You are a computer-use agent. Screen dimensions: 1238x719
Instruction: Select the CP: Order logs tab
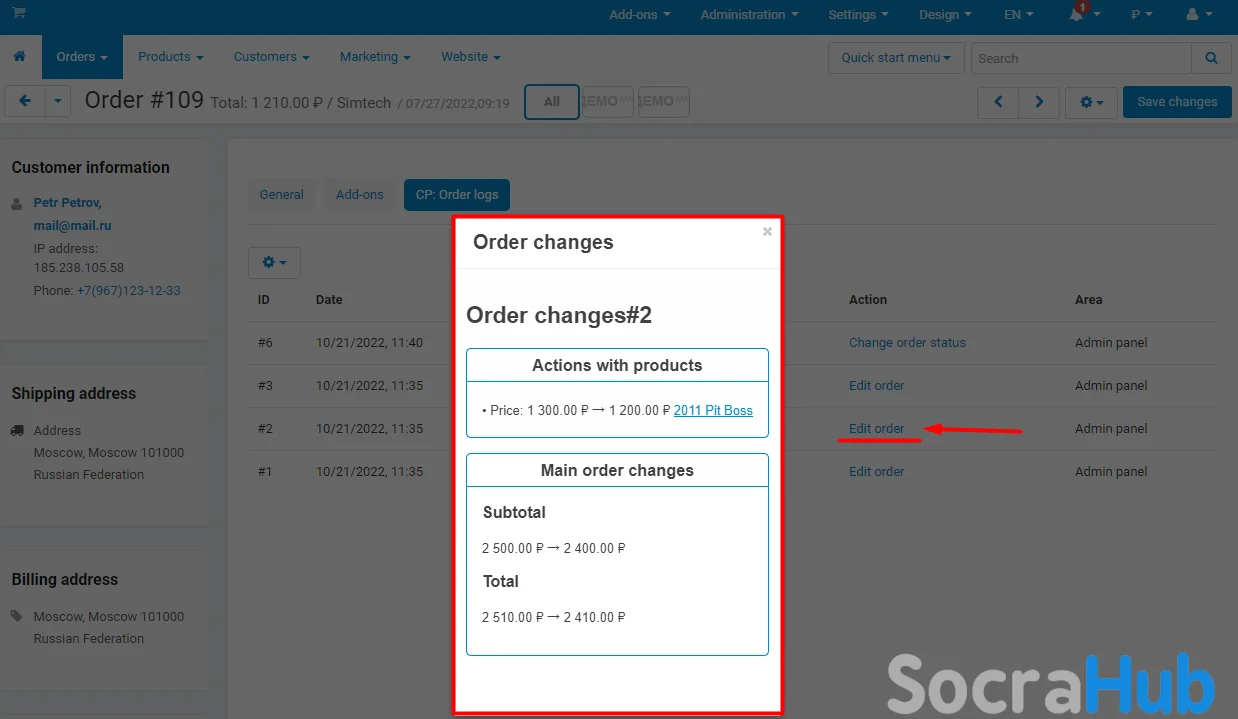[x=457, y=195]
